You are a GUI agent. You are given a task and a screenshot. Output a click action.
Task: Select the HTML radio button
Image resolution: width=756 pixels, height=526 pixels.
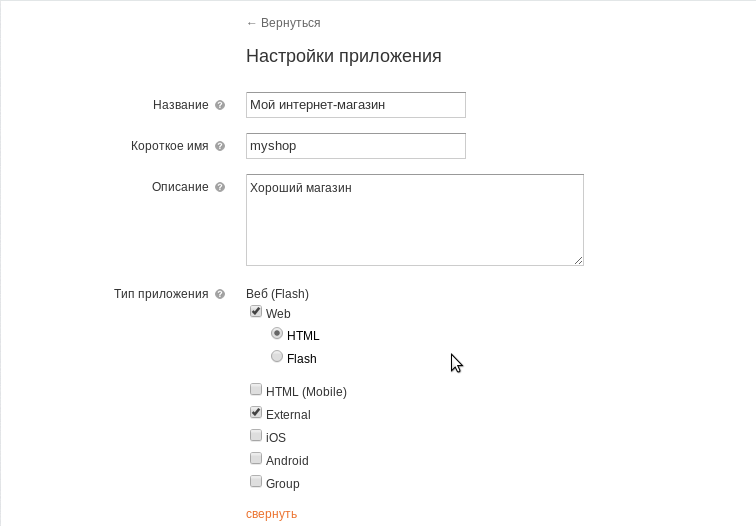277,334
